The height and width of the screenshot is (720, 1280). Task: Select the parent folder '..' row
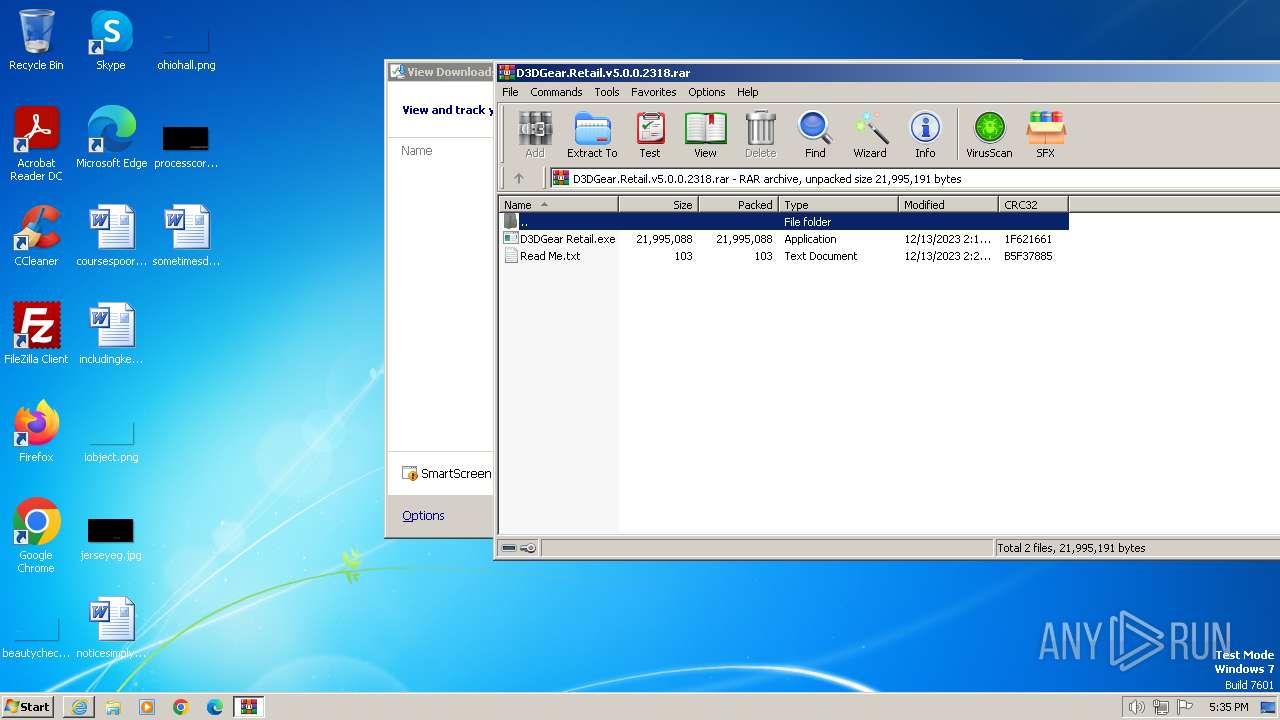click(784, 222)
